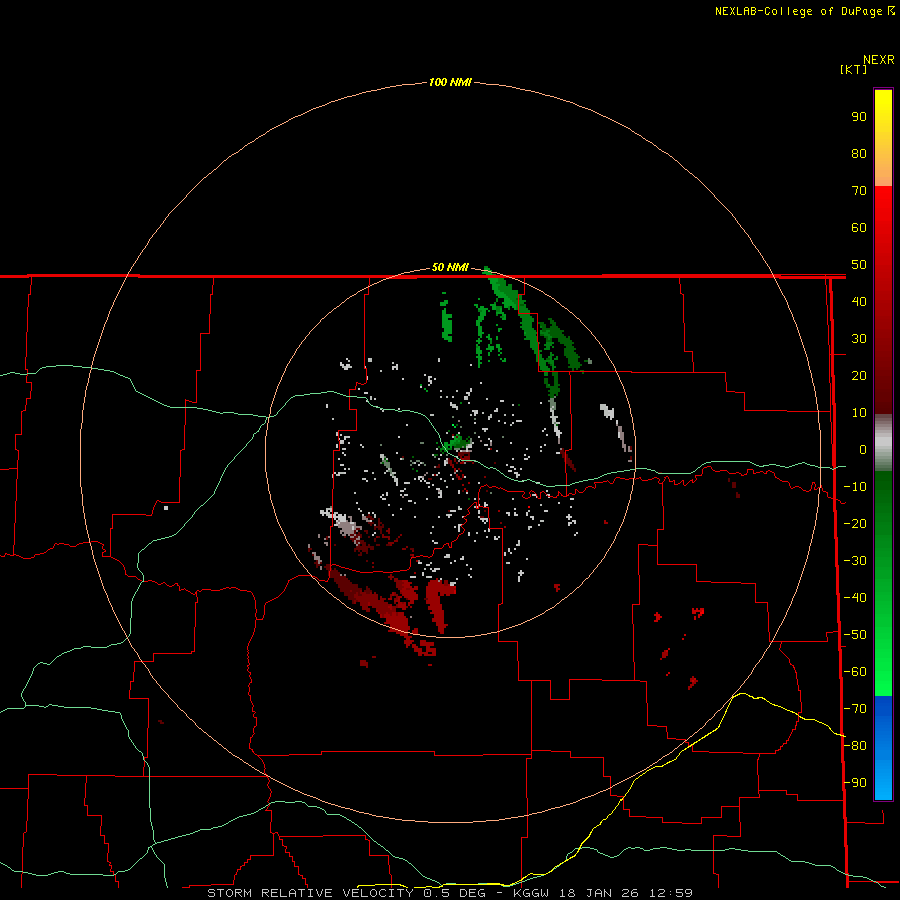Click the [KT] units label

click(853, 69)
